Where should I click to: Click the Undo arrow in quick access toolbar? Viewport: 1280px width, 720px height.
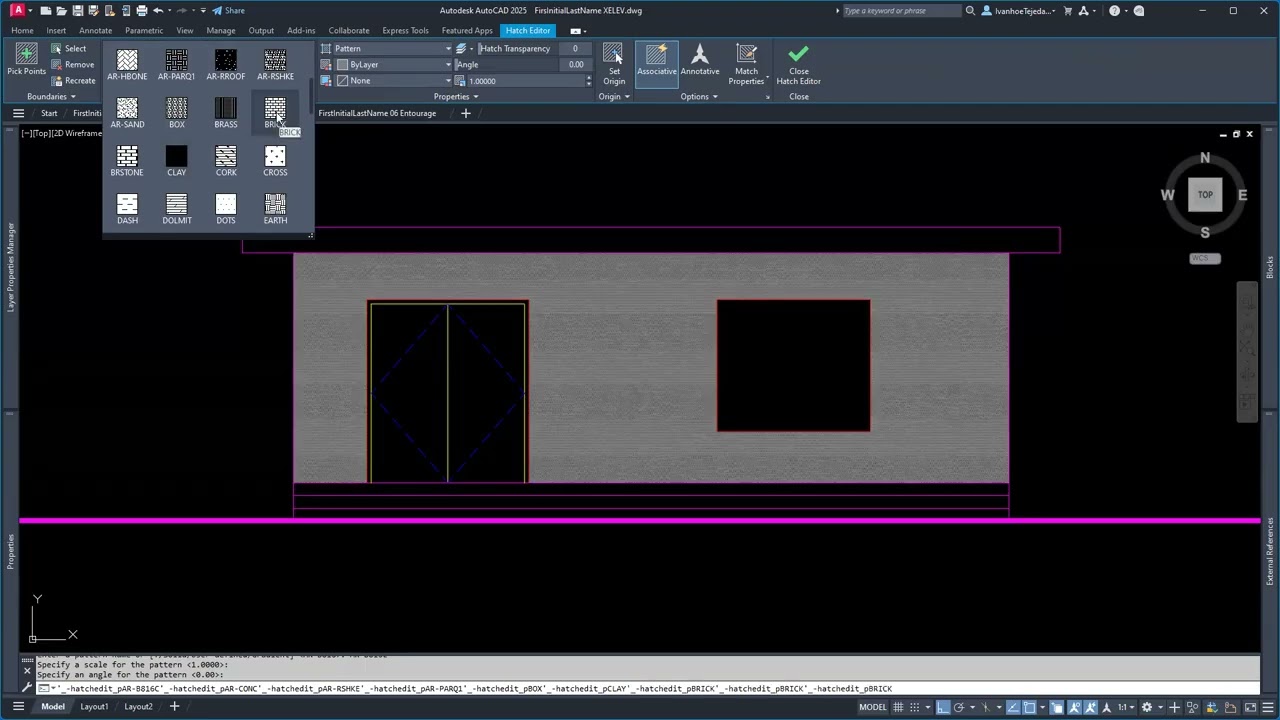click(158, 11)
